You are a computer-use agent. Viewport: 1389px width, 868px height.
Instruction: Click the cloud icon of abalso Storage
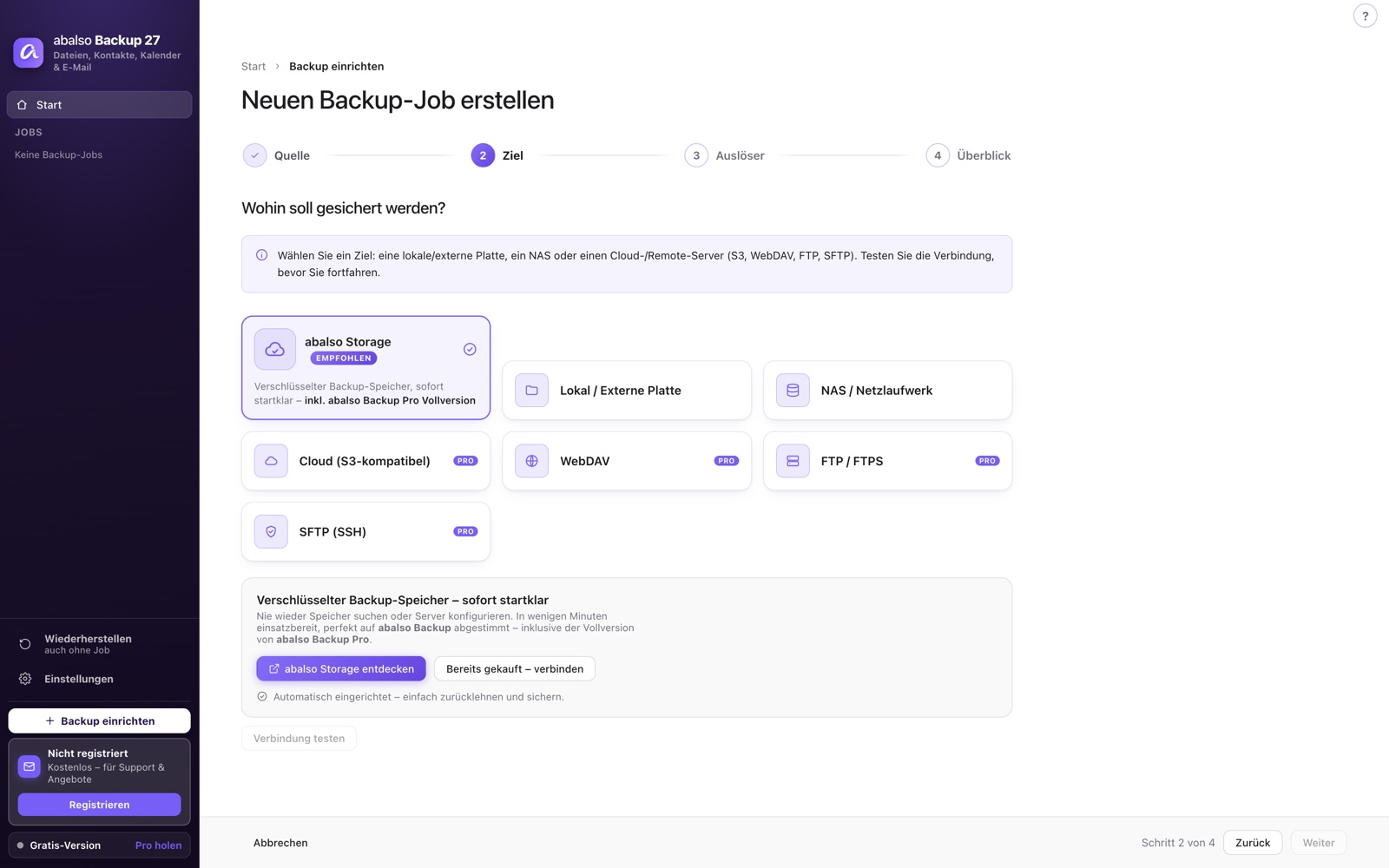point(275,349)
